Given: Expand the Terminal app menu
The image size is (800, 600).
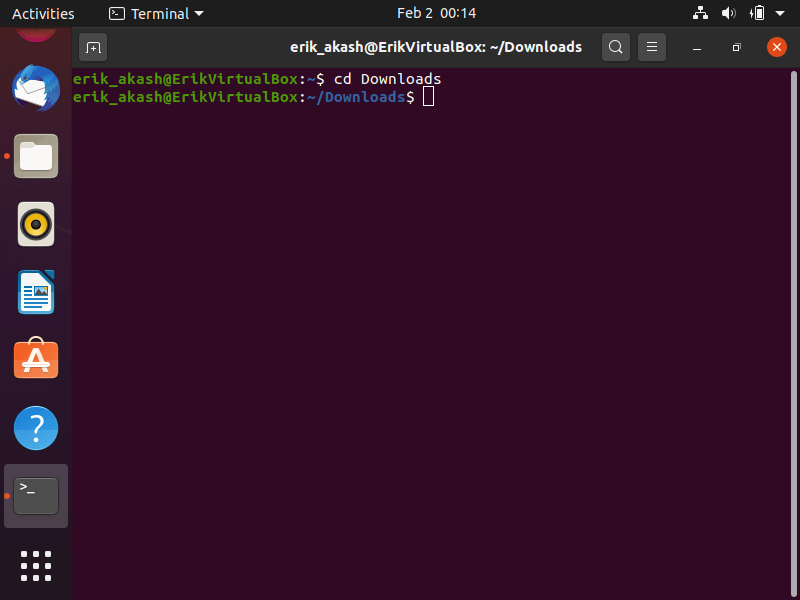Looking at the screenshot, I should pos(156,13).
